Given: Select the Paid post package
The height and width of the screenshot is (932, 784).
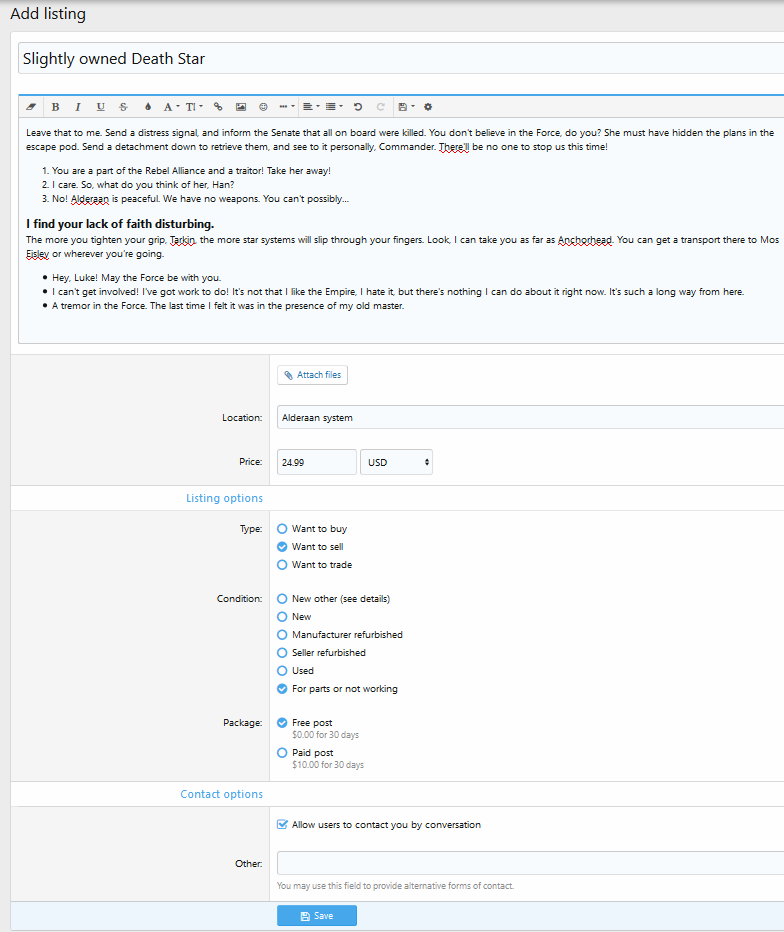Looking at the screenshot, I should point(282,752).
